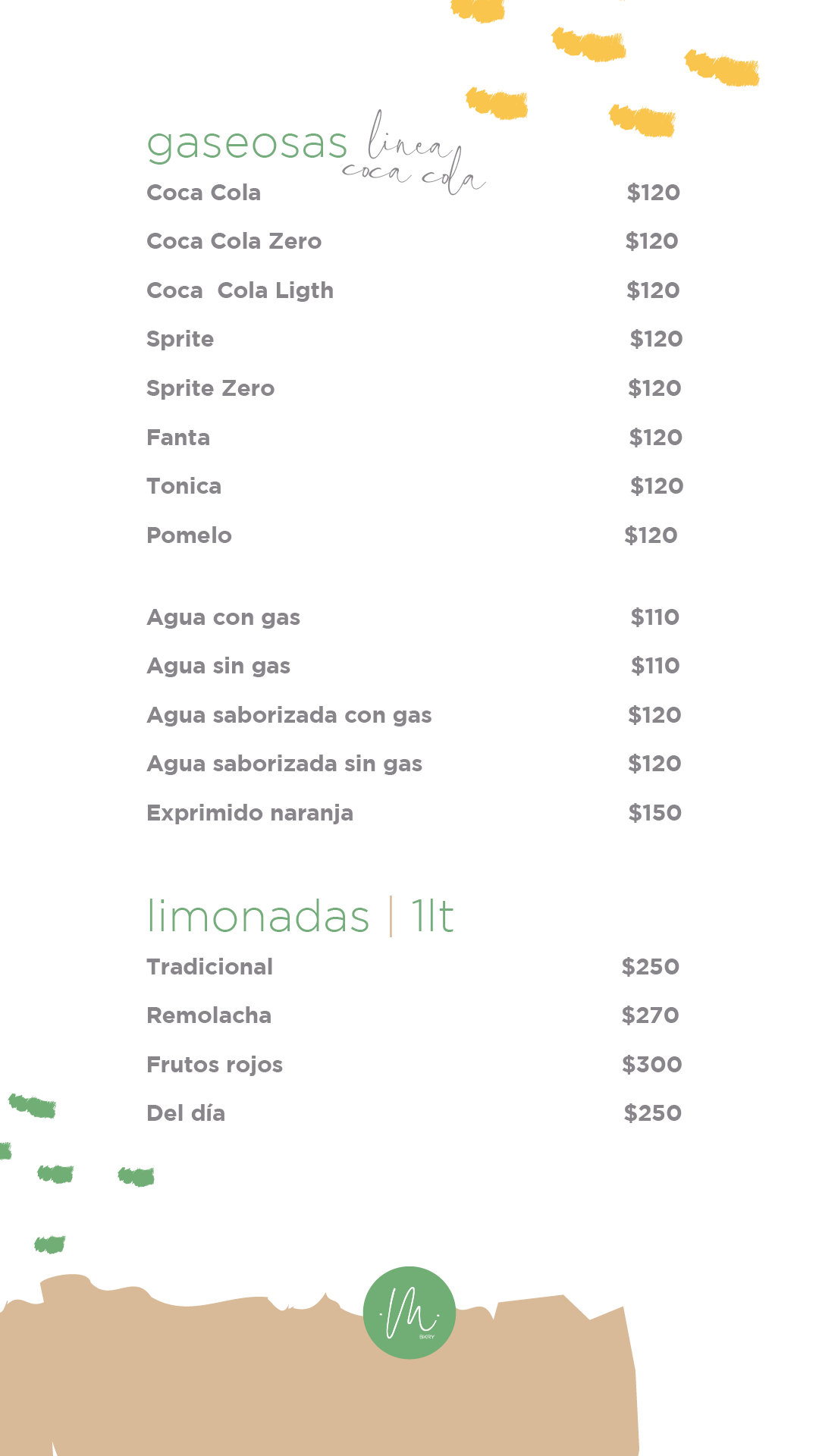Click the $300 price of Frutos rojos
819x1456 pixels.
pos(652,1065)
